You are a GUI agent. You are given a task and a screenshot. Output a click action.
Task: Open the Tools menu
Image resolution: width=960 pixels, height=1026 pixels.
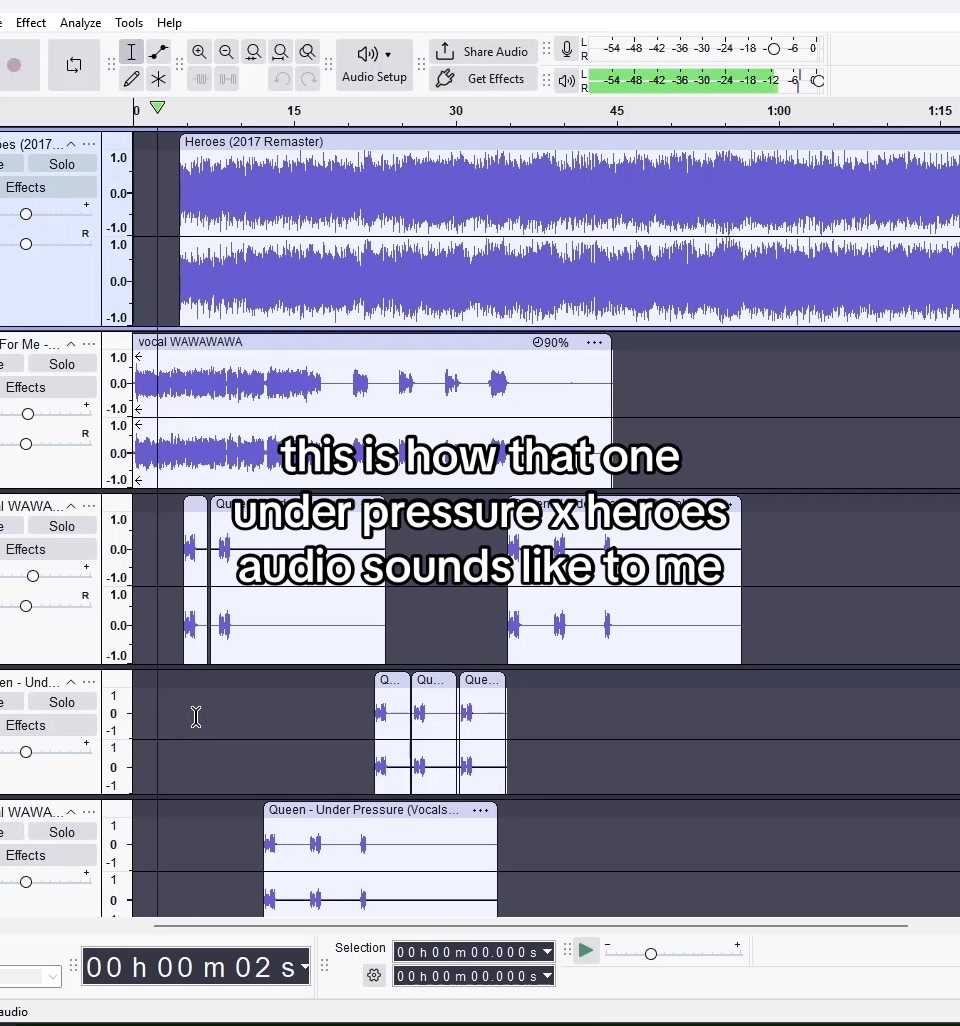[x=129, y=23]
